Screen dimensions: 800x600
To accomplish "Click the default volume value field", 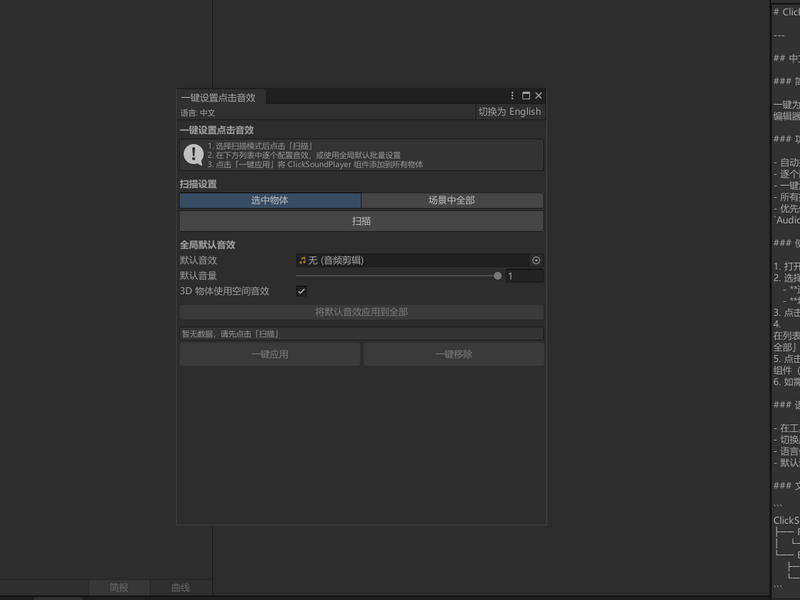I will 524,276.
